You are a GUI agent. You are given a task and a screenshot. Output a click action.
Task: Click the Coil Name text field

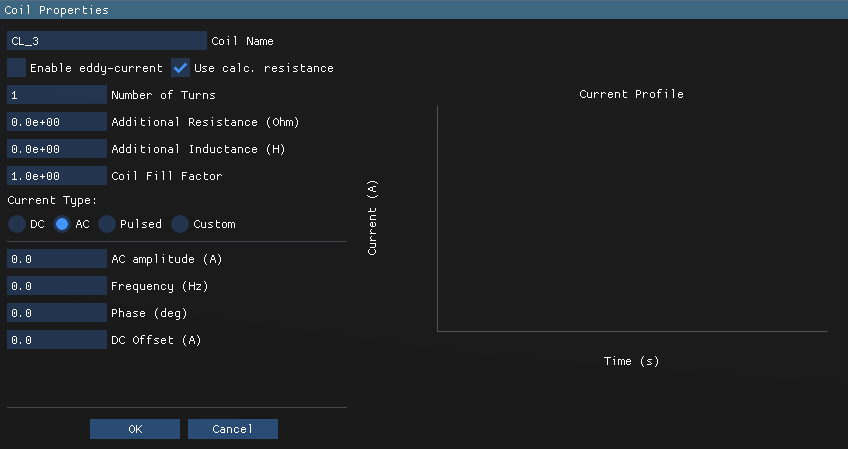click(x=106, y=41)
